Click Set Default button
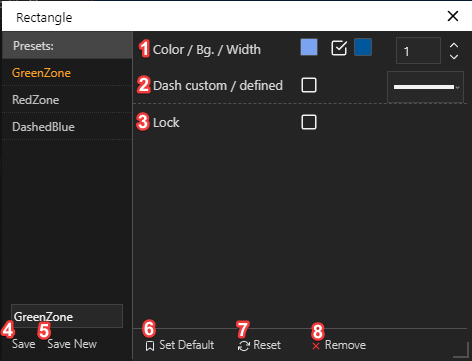472x361 pixels. click(180, 345)
